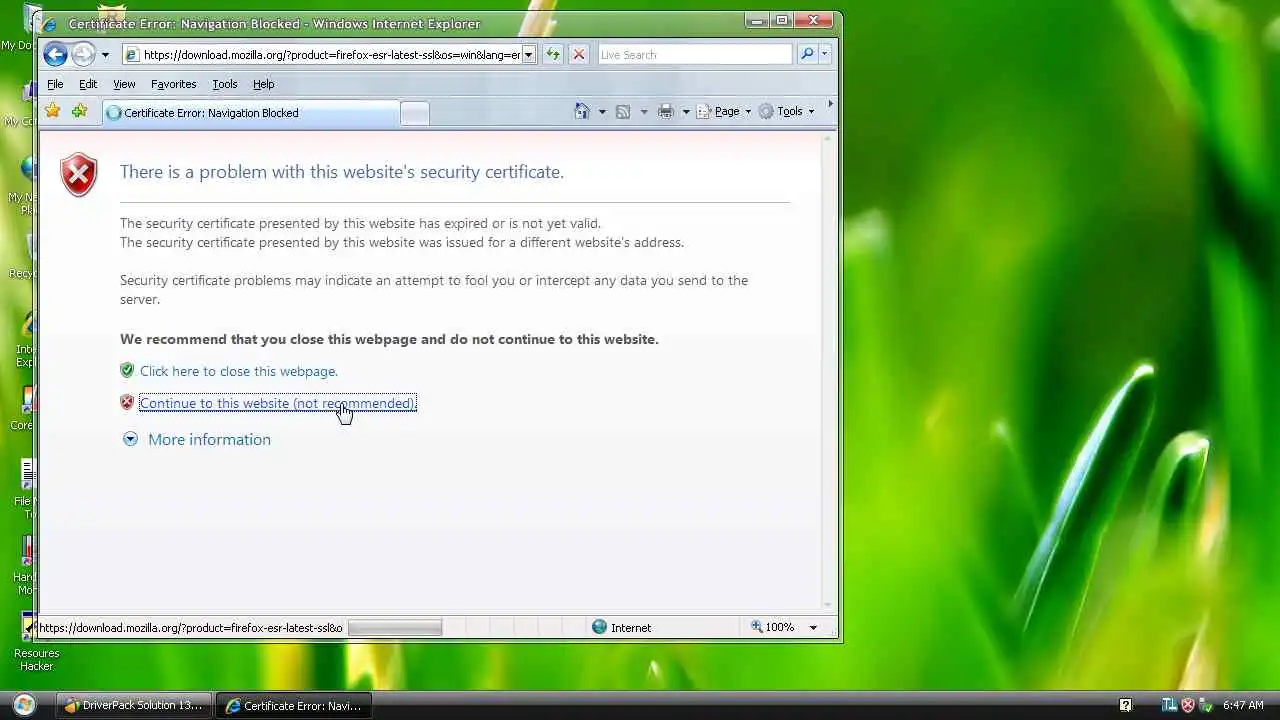Screen dimensions: 1280x720
Task: Click the system tray clock 6:47 AM
Action: (1243, 705)
